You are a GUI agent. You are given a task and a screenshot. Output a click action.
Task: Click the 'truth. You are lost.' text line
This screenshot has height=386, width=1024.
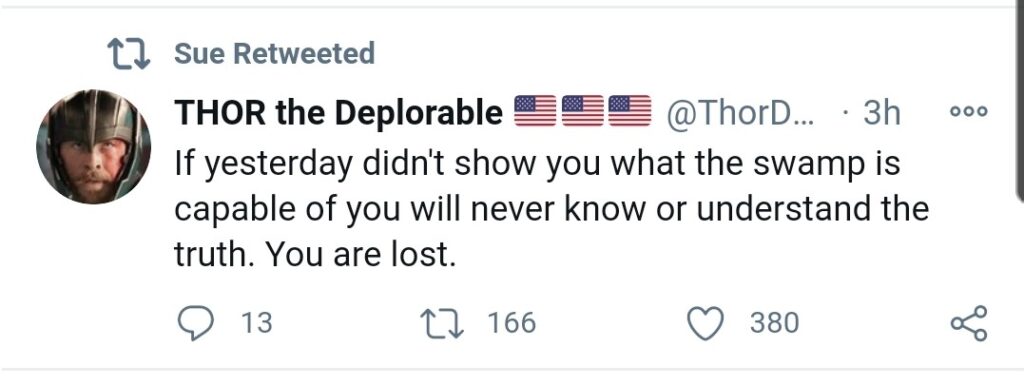(314, 255)
